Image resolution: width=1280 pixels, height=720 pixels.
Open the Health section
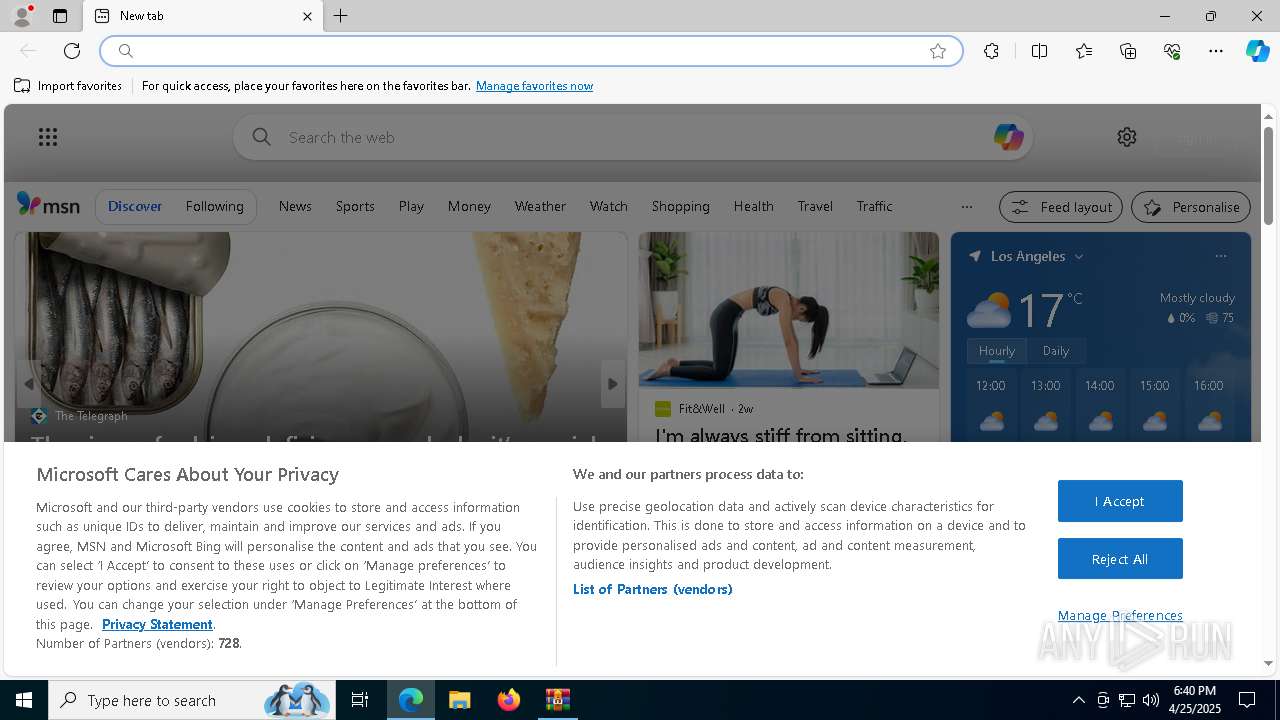coord(753,206)
